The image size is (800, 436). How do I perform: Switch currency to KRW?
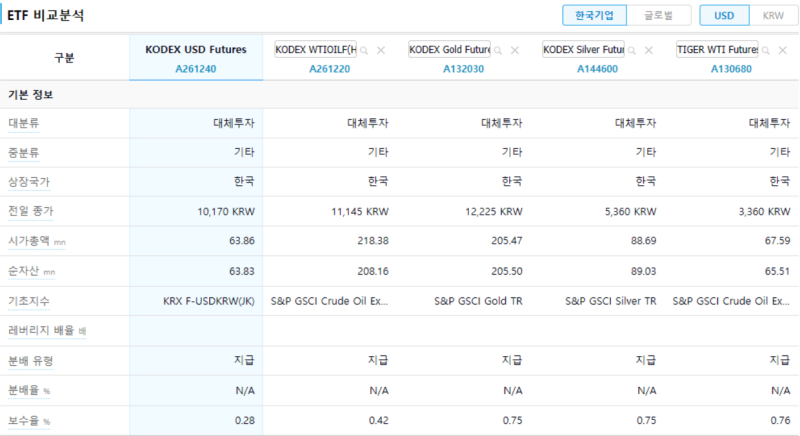click(x=773, y=15)
